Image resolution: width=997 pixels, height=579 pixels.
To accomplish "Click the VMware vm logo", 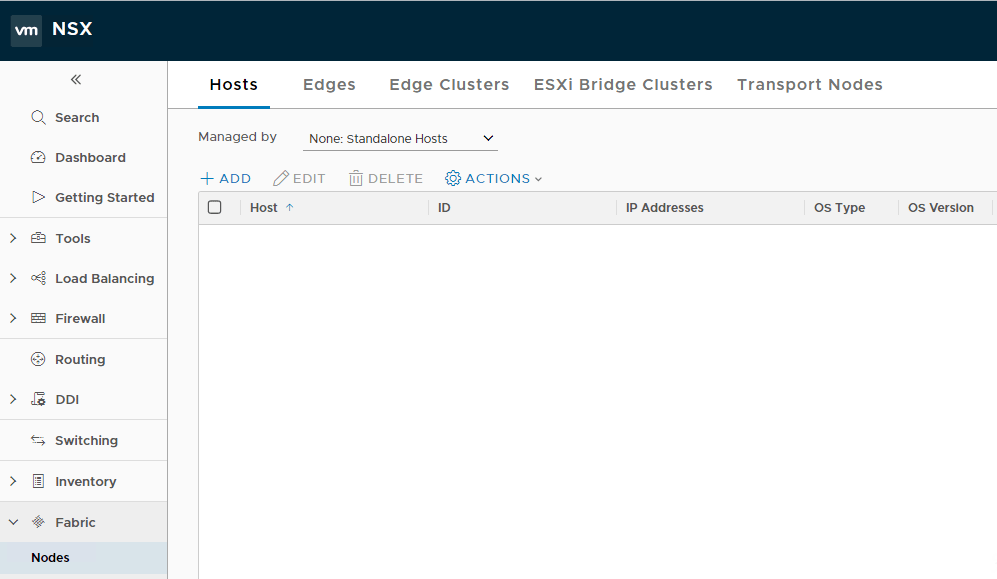I will click(26, 30).
